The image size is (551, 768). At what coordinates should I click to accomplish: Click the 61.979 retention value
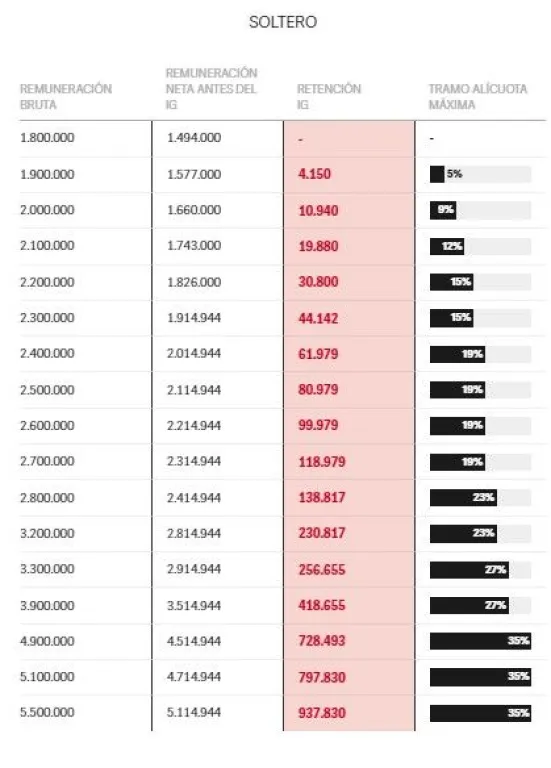coord(318,354)
